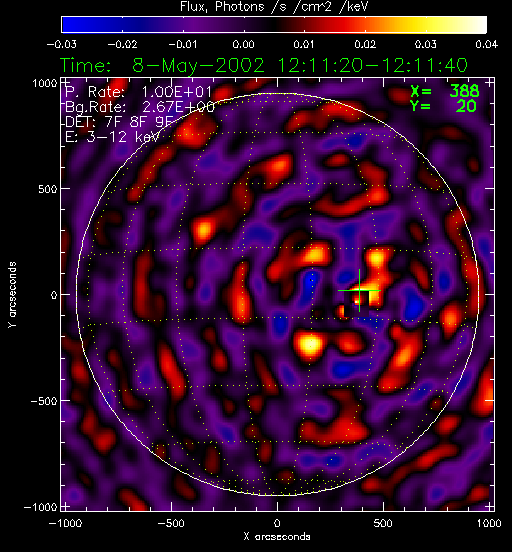Click the blue end of the flux colorbar

(70, 25)
